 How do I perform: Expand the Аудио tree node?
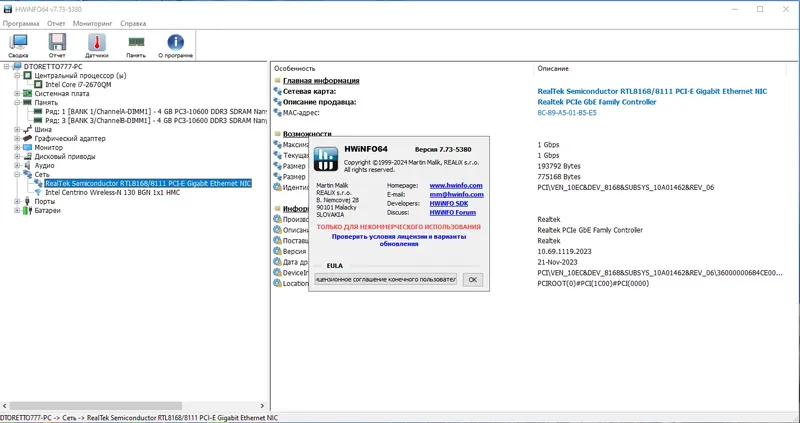tap(17, 165)
